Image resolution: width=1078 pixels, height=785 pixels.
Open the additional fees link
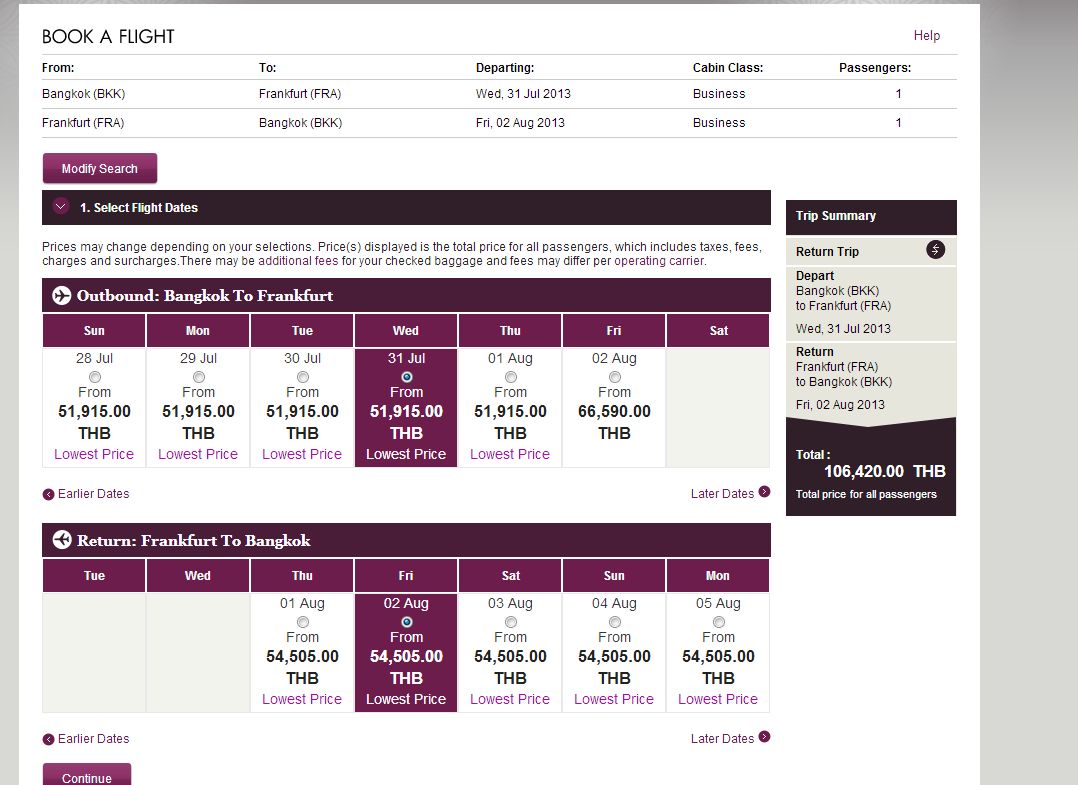pos(298,261)
